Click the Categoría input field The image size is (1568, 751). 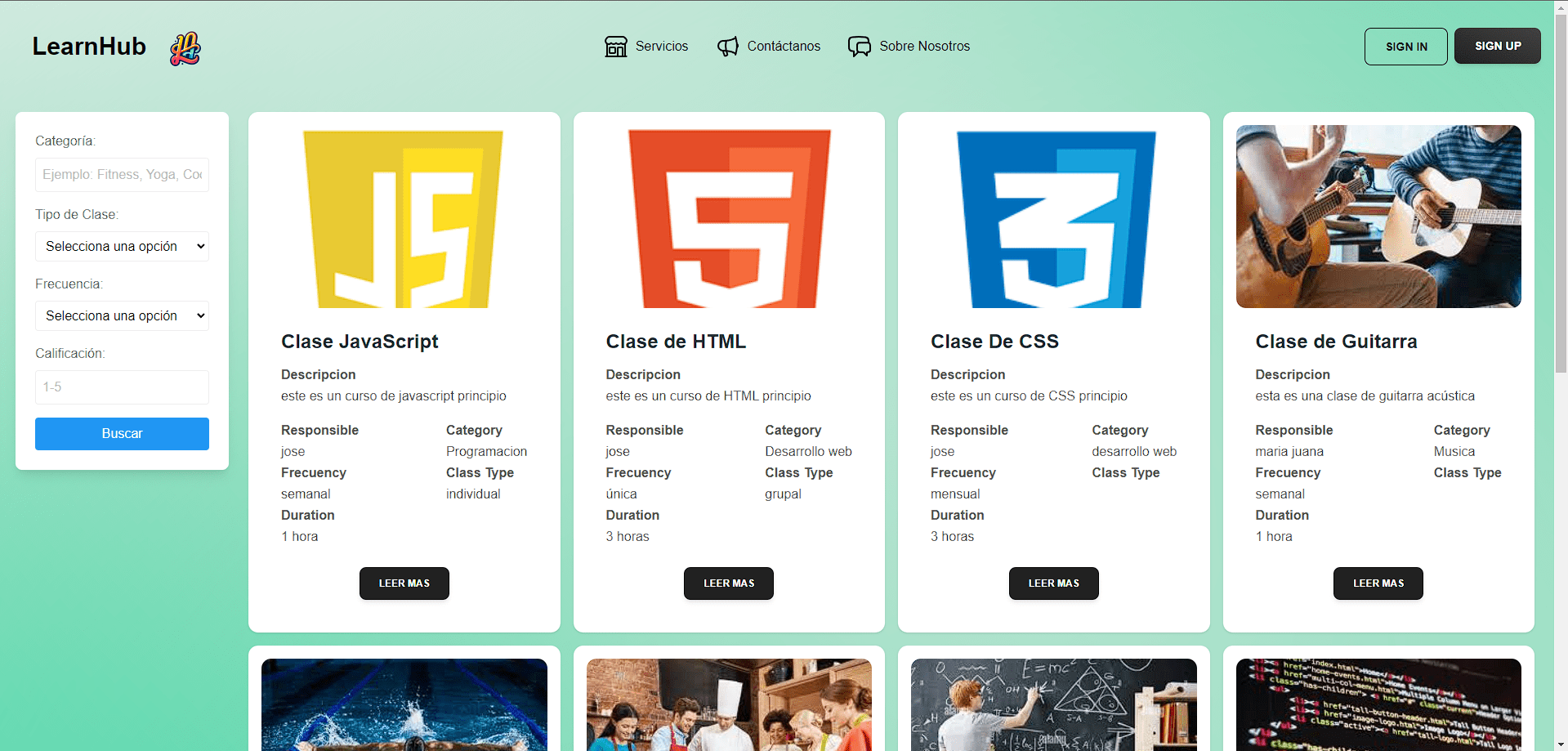[x=121, y=174]
